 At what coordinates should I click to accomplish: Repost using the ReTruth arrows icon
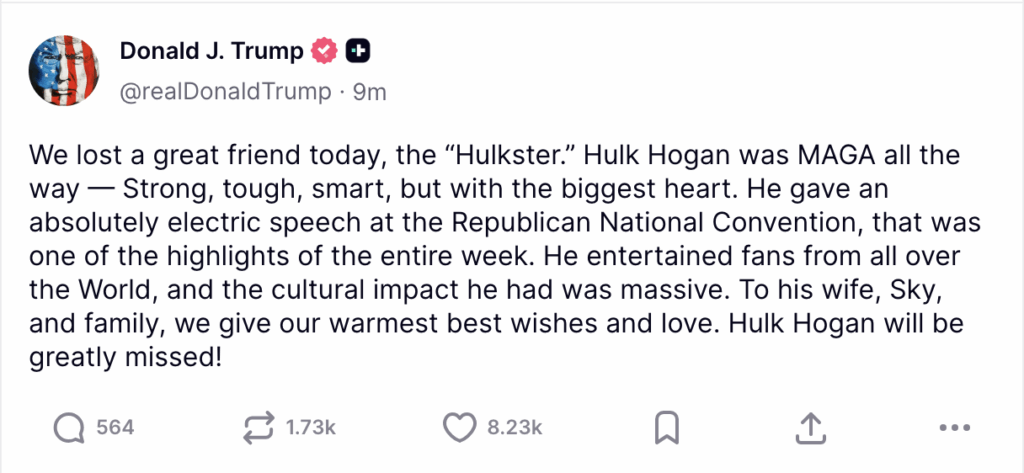pos(257,428)
